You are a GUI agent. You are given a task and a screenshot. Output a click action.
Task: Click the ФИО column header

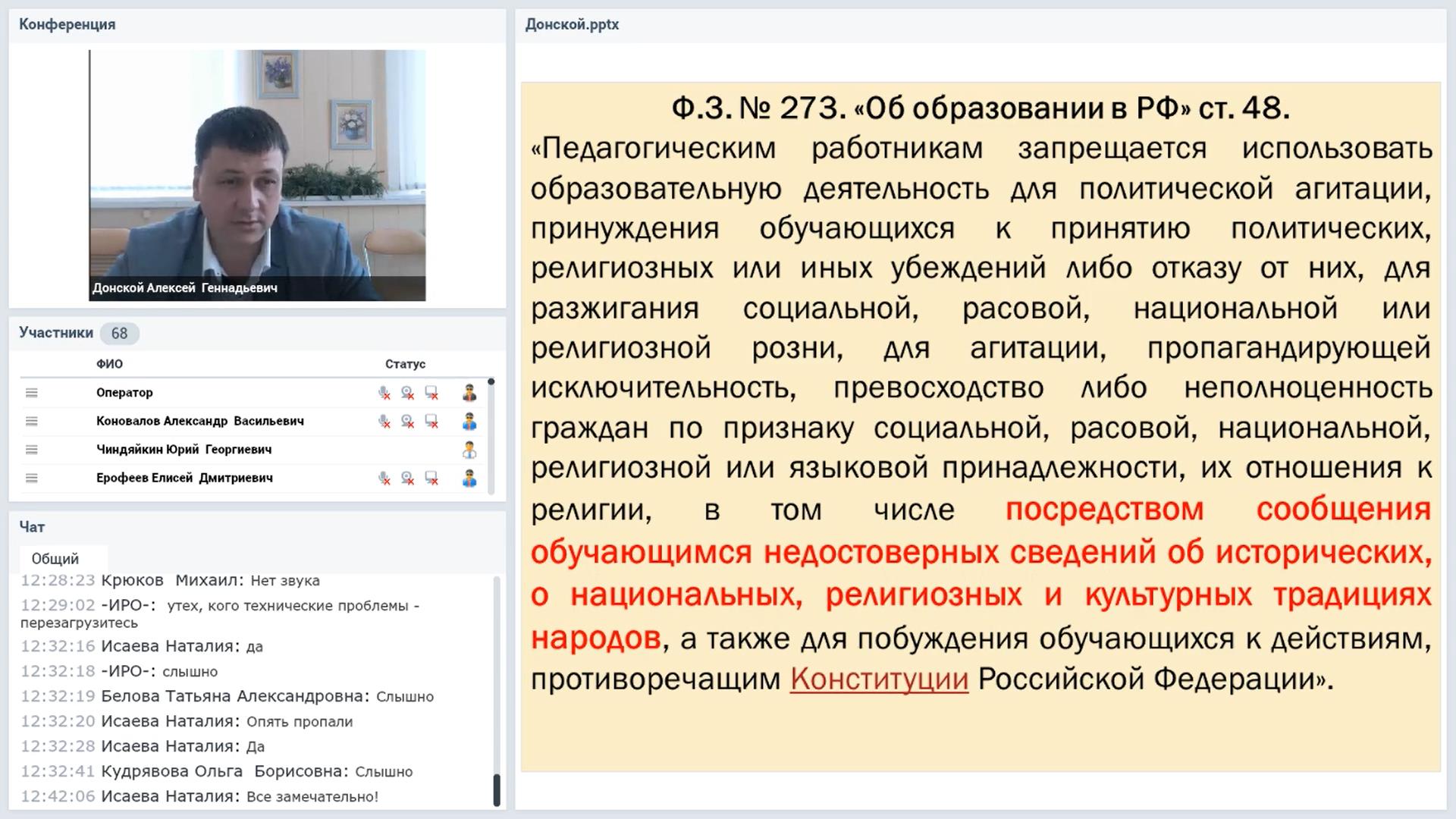[x=109, y=364]
